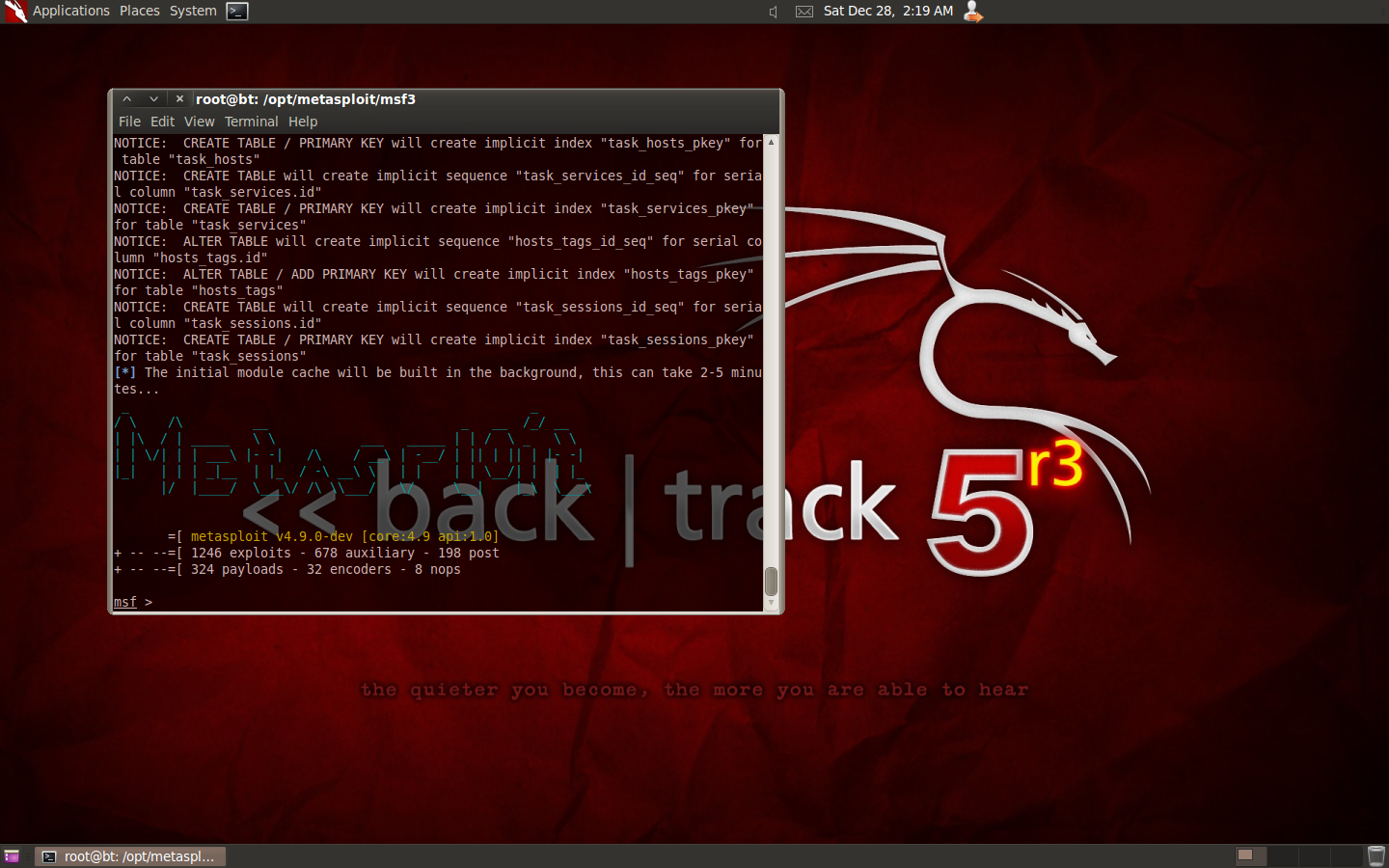1389x868 pixels.
Task: Open the Terminal menu in menubar
Action: pyautogui.click(x=251, y=122)
